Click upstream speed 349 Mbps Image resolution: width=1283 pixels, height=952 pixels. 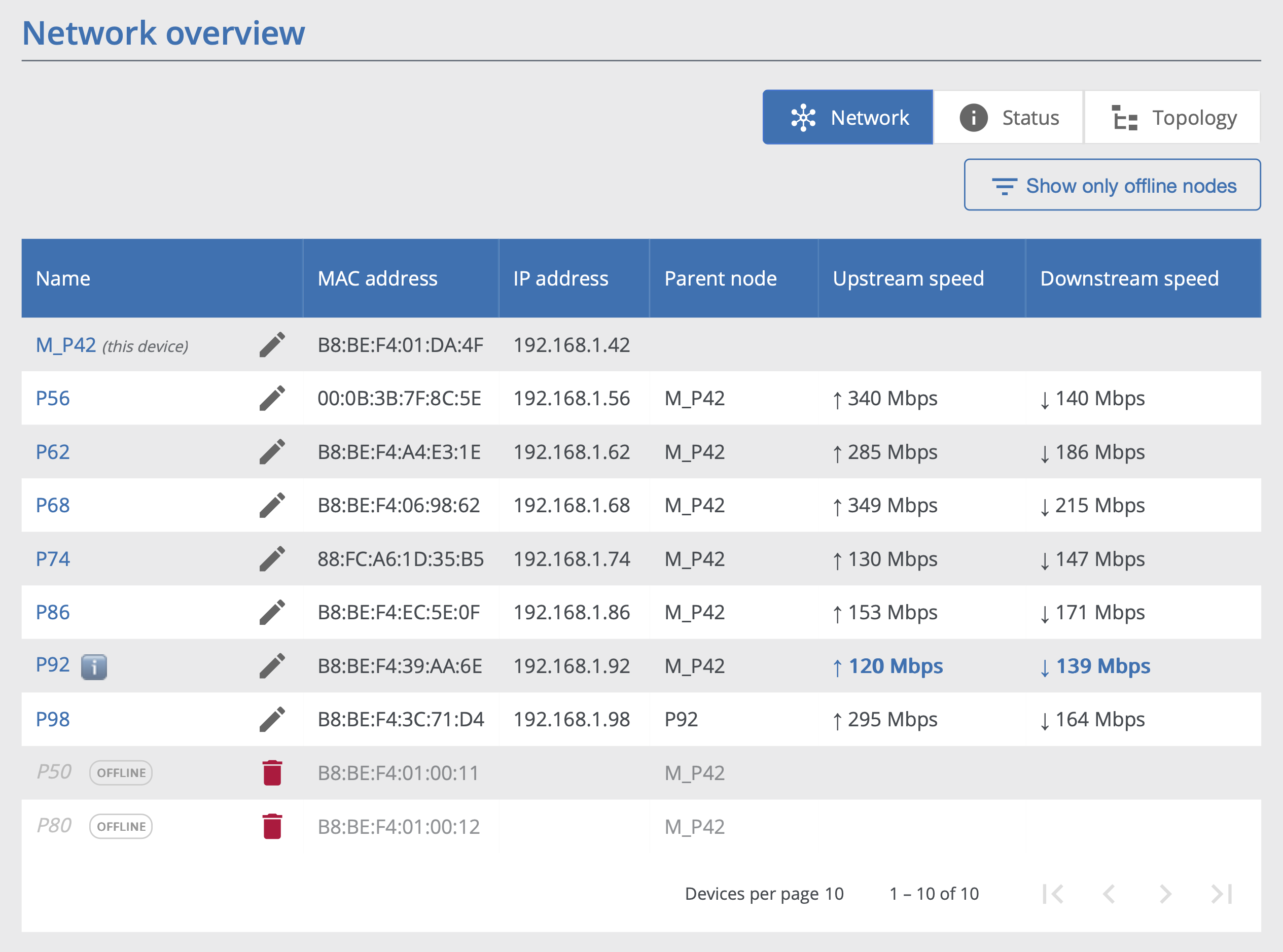(x=885, y=505)
